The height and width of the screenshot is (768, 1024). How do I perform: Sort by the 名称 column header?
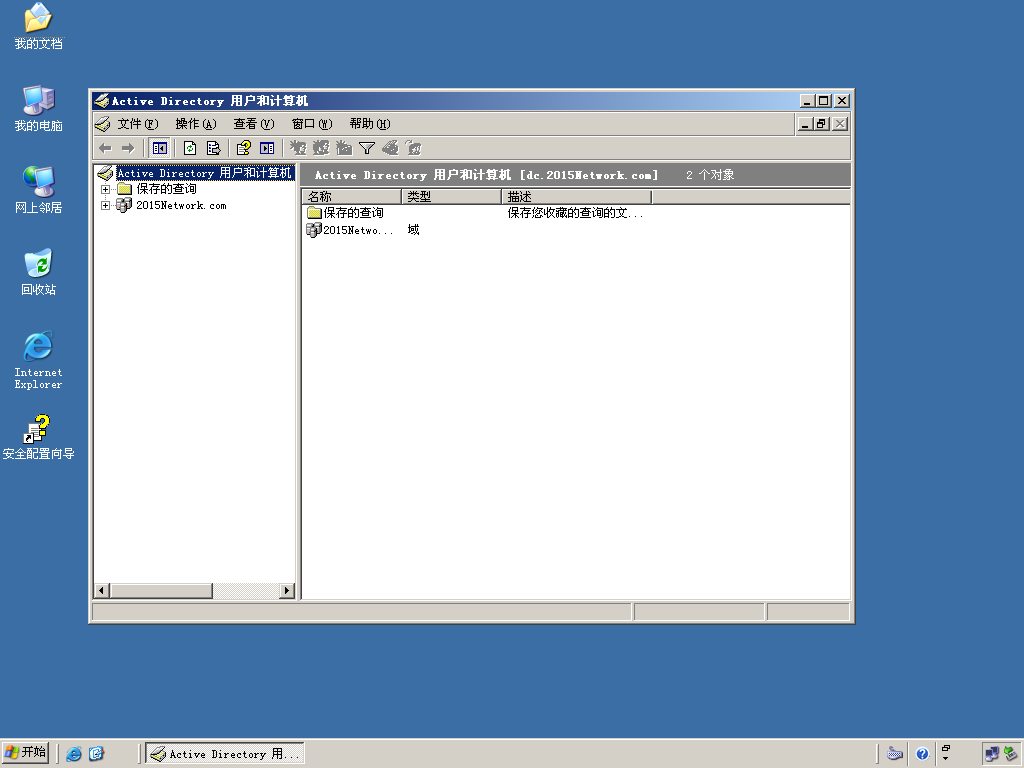(351, 197)
